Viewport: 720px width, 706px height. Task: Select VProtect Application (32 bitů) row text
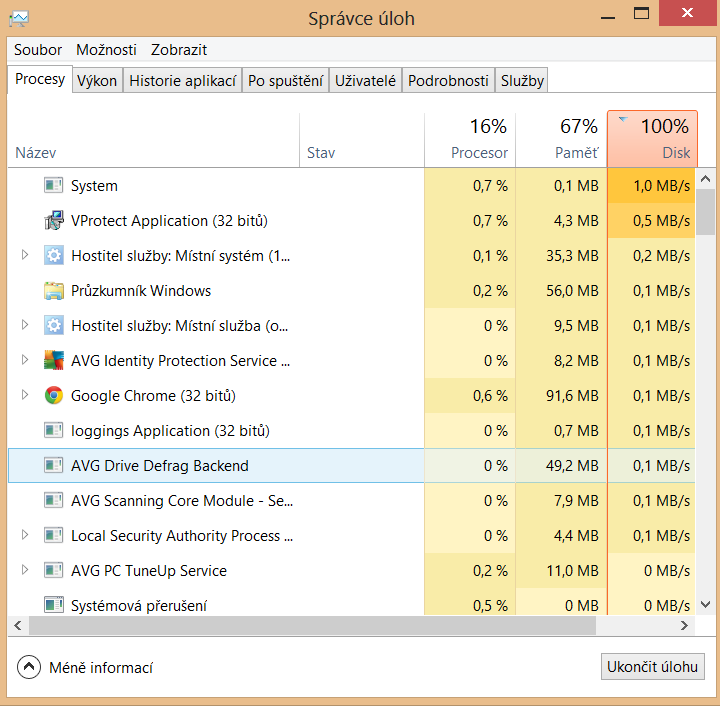[169, 221]
